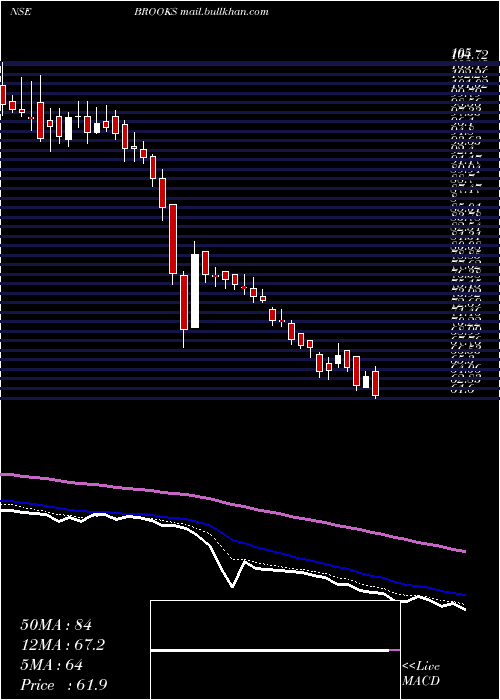Screen dimensions: 500x700
Task: Click the 5MA : 64 readout
Action: tap(52, 665)
